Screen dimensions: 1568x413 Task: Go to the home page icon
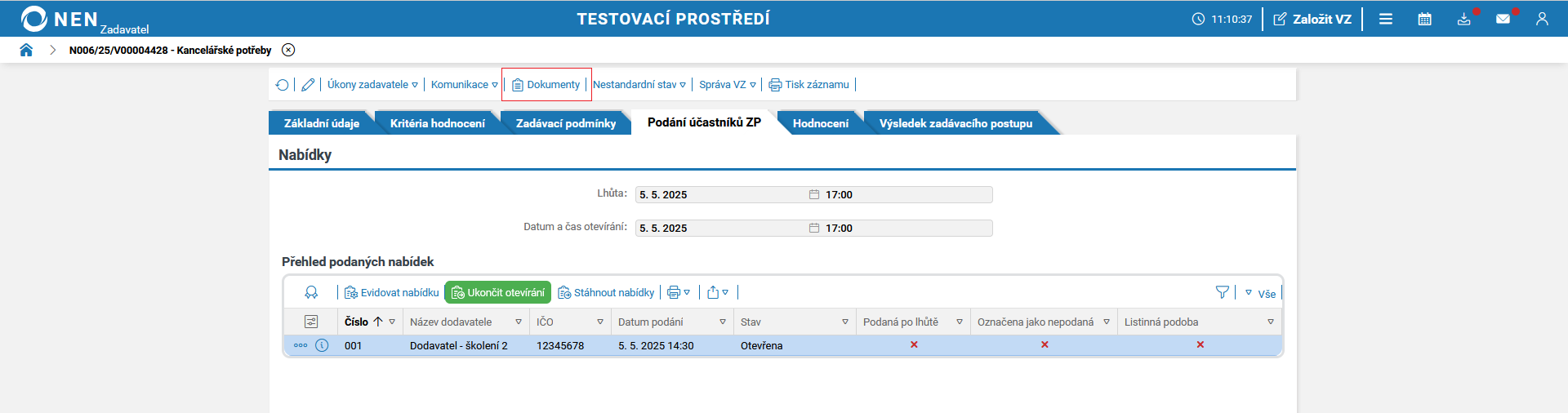click(26, 50)
